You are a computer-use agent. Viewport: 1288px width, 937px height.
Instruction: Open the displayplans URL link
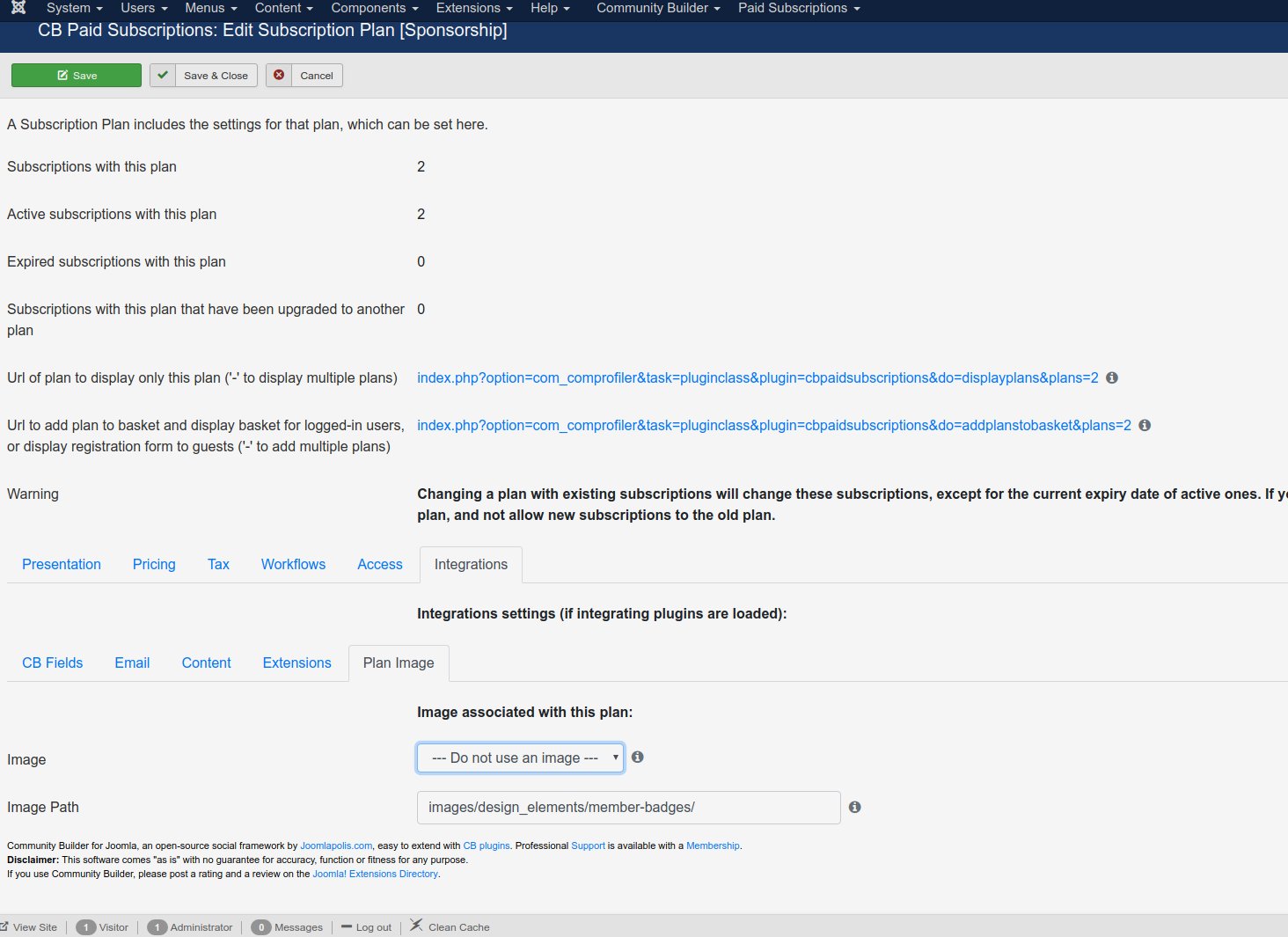coord(757,377)
